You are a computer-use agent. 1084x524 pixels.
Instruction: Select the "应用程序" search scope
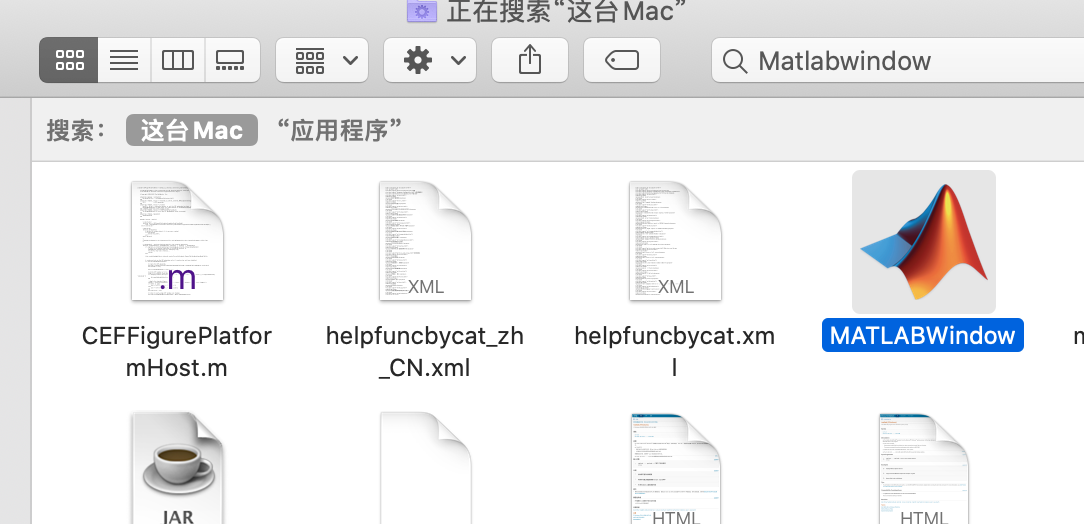coord(338,130)
